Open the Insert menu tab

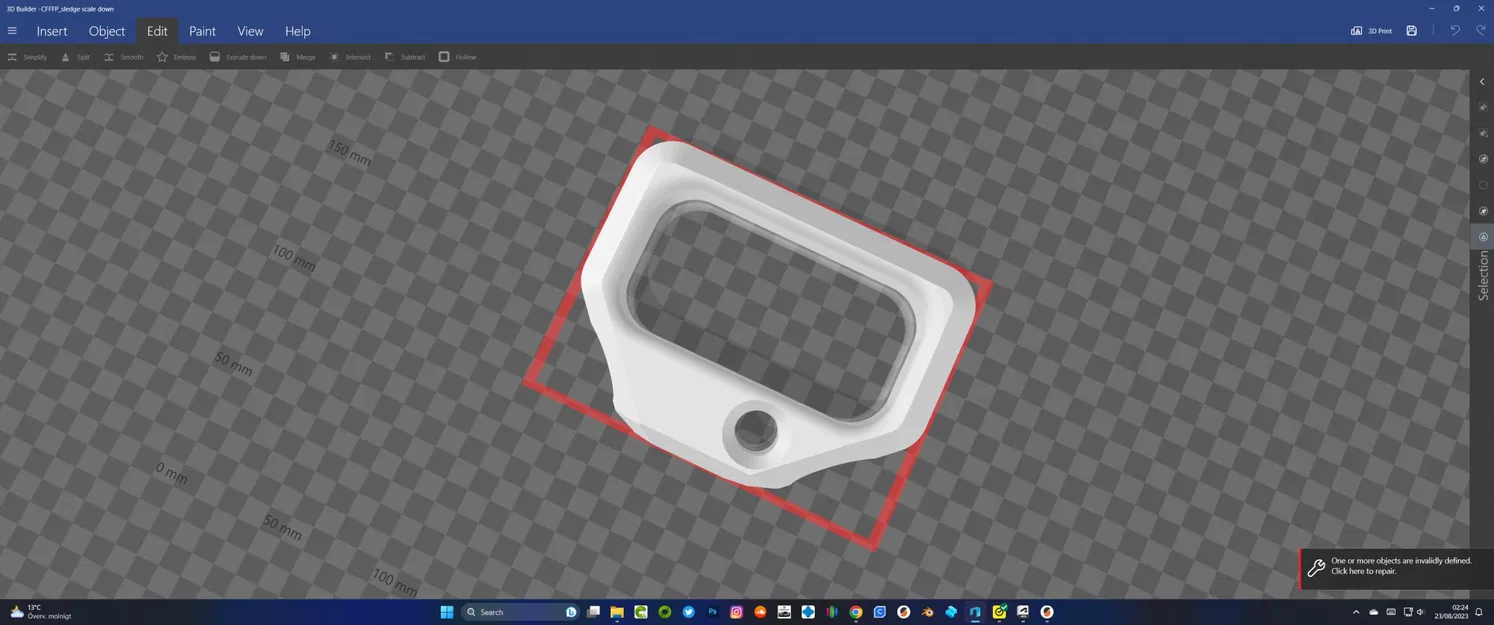pyautogui.click(x=52, y=31)
